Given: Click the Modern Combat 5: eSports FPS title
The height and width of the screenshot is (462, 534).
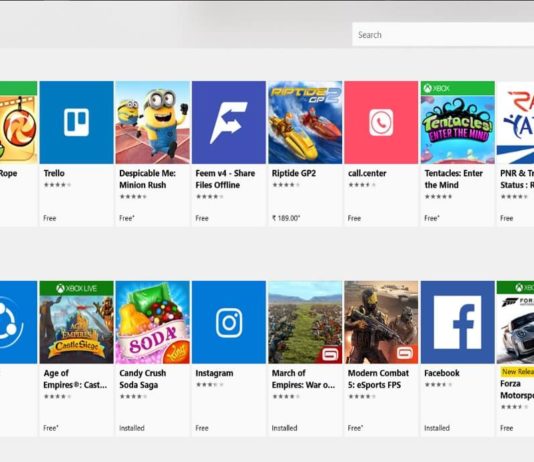Looking at the screenshot, I should pyautogui.click(x=378, y=379).
